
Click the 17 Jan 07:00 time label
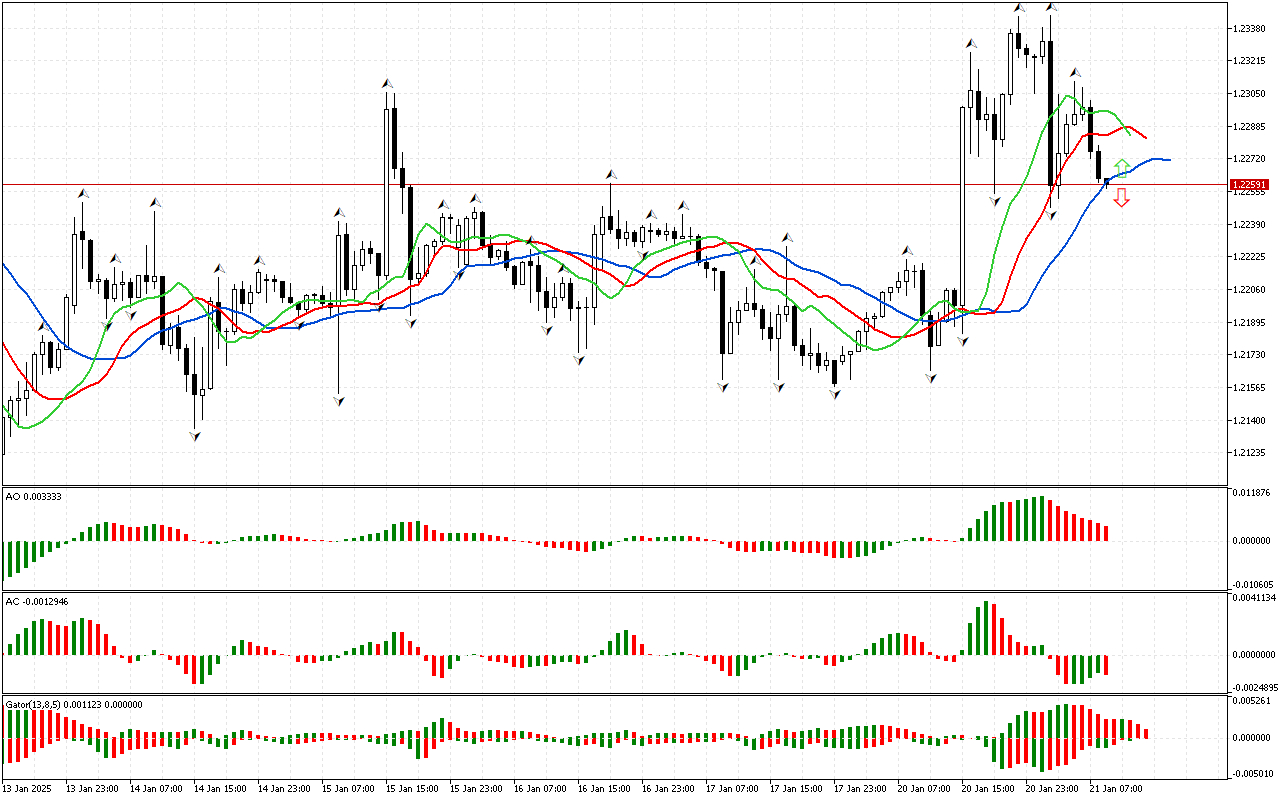[732, 788]
